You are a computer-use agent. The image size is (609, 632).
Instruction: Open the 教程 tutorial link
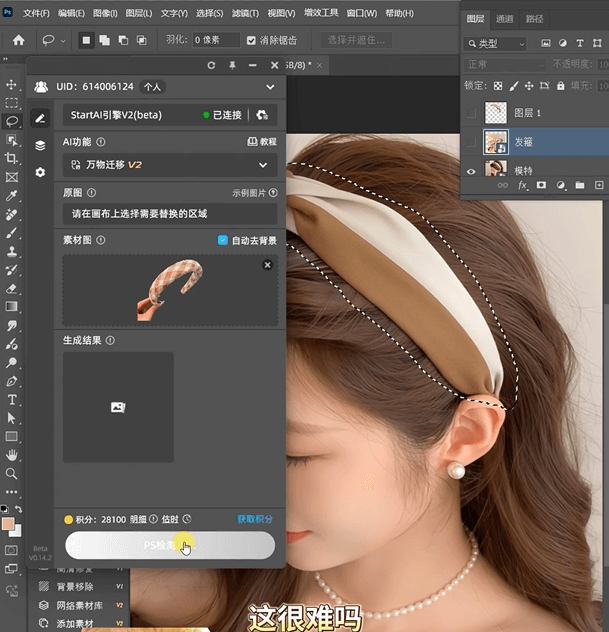coord(262,141)
